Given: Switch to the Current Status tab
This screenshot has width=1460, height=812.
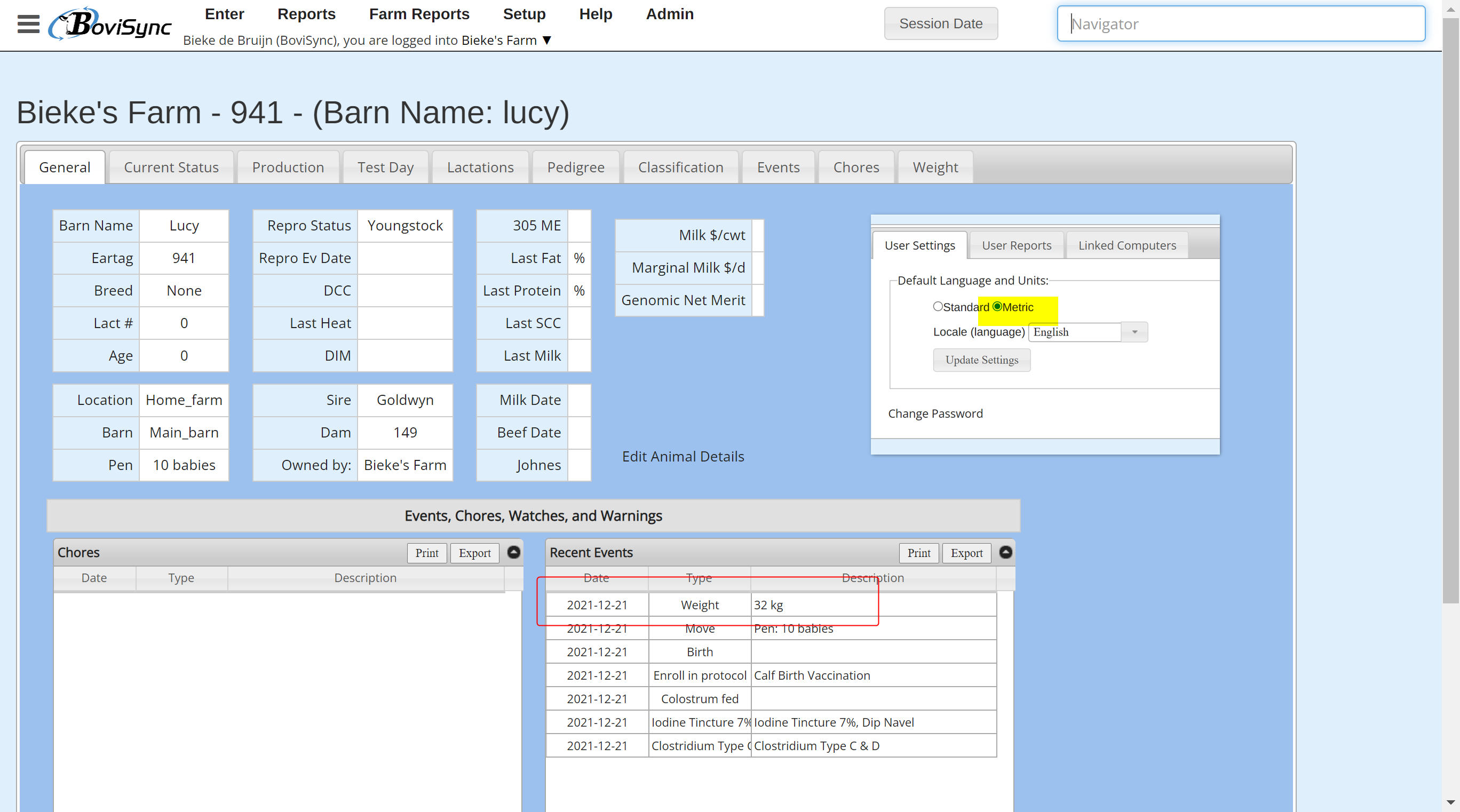Looking at the screenshot, I should (171, 167).
